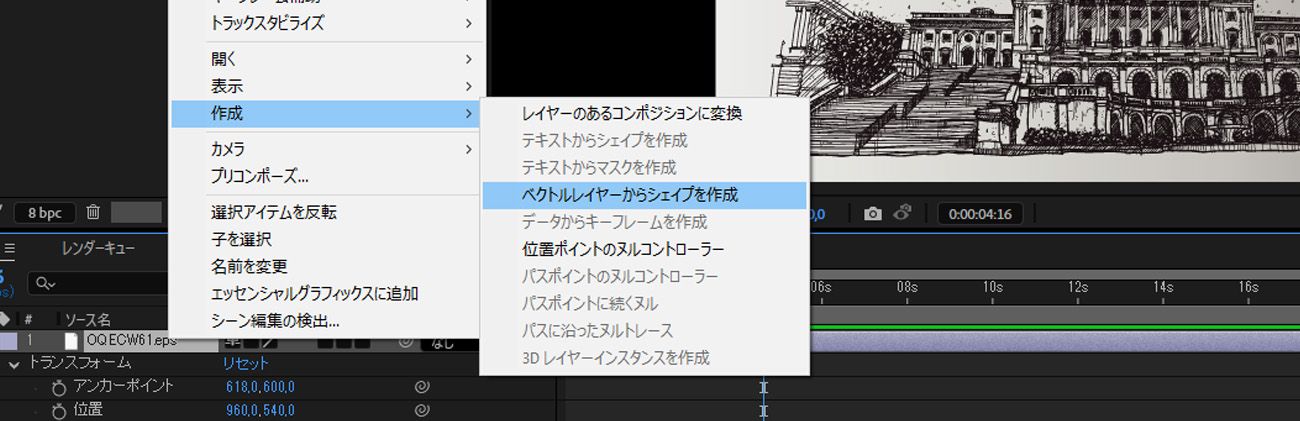Click the アンカーポイント keyframe marker in the timeline
This screenshot has height=421, width=1300.
click(x=763, y=387)
